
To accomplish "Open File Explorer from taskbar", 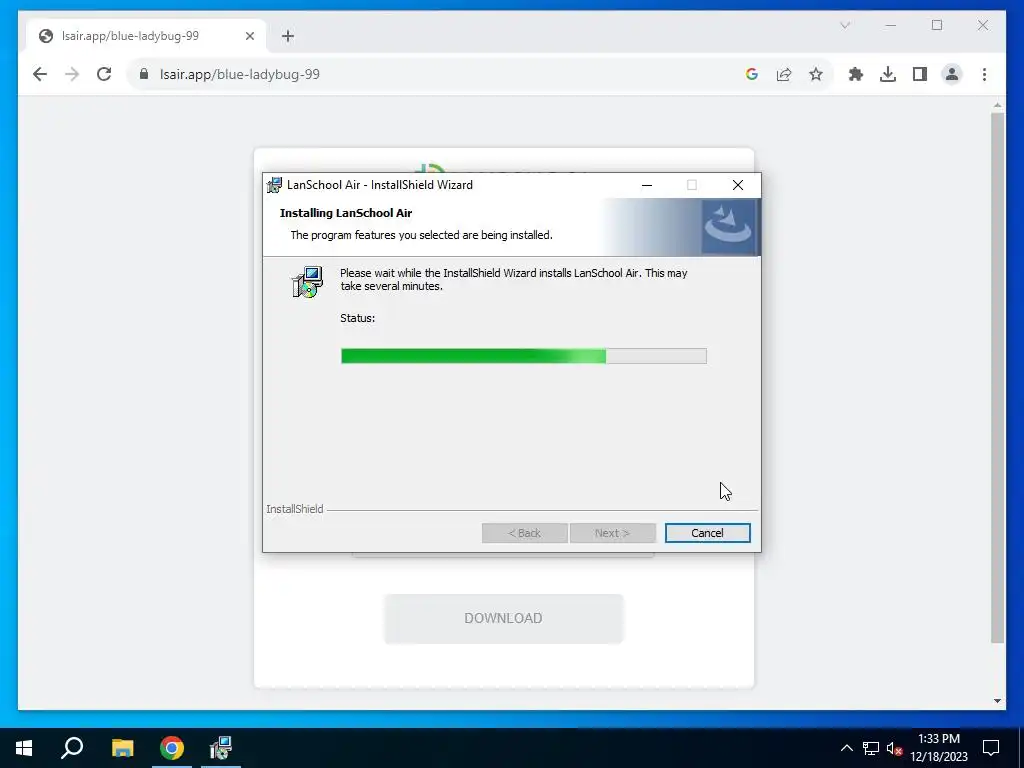I will click(x=122, y=748).
